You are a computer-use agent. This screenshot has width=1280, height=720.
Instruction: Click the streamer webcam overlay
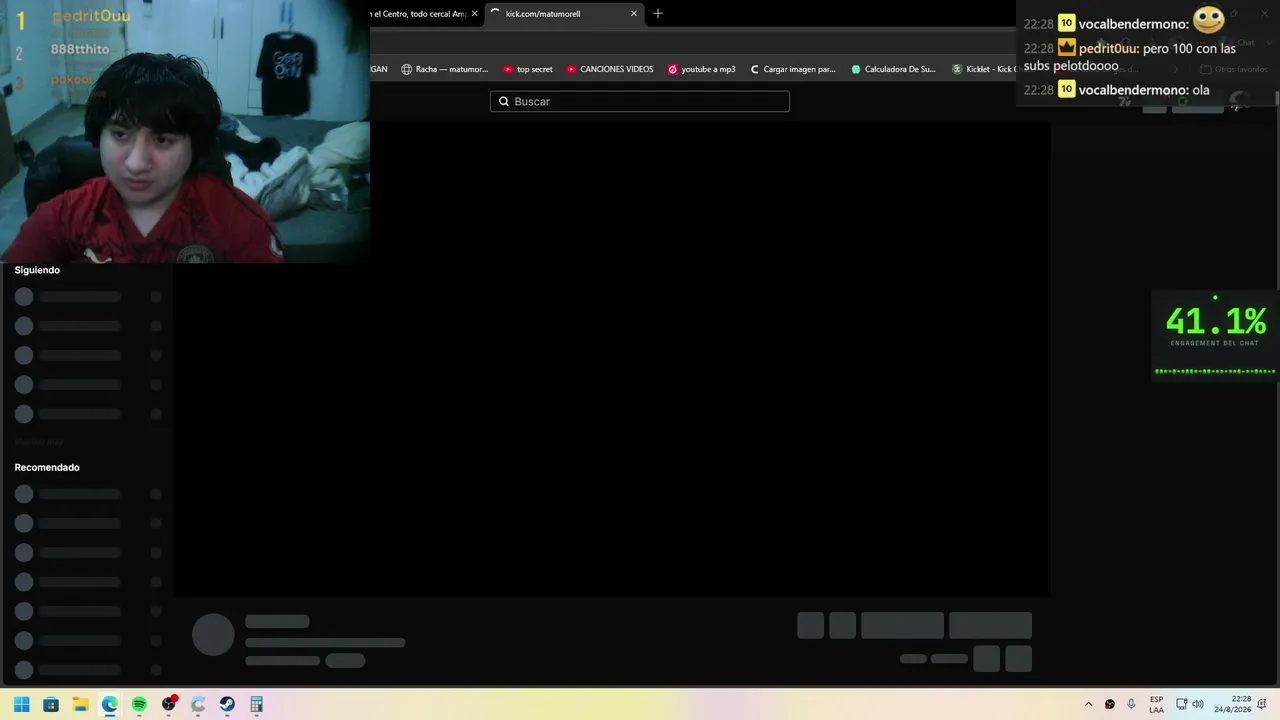point(185,131)
